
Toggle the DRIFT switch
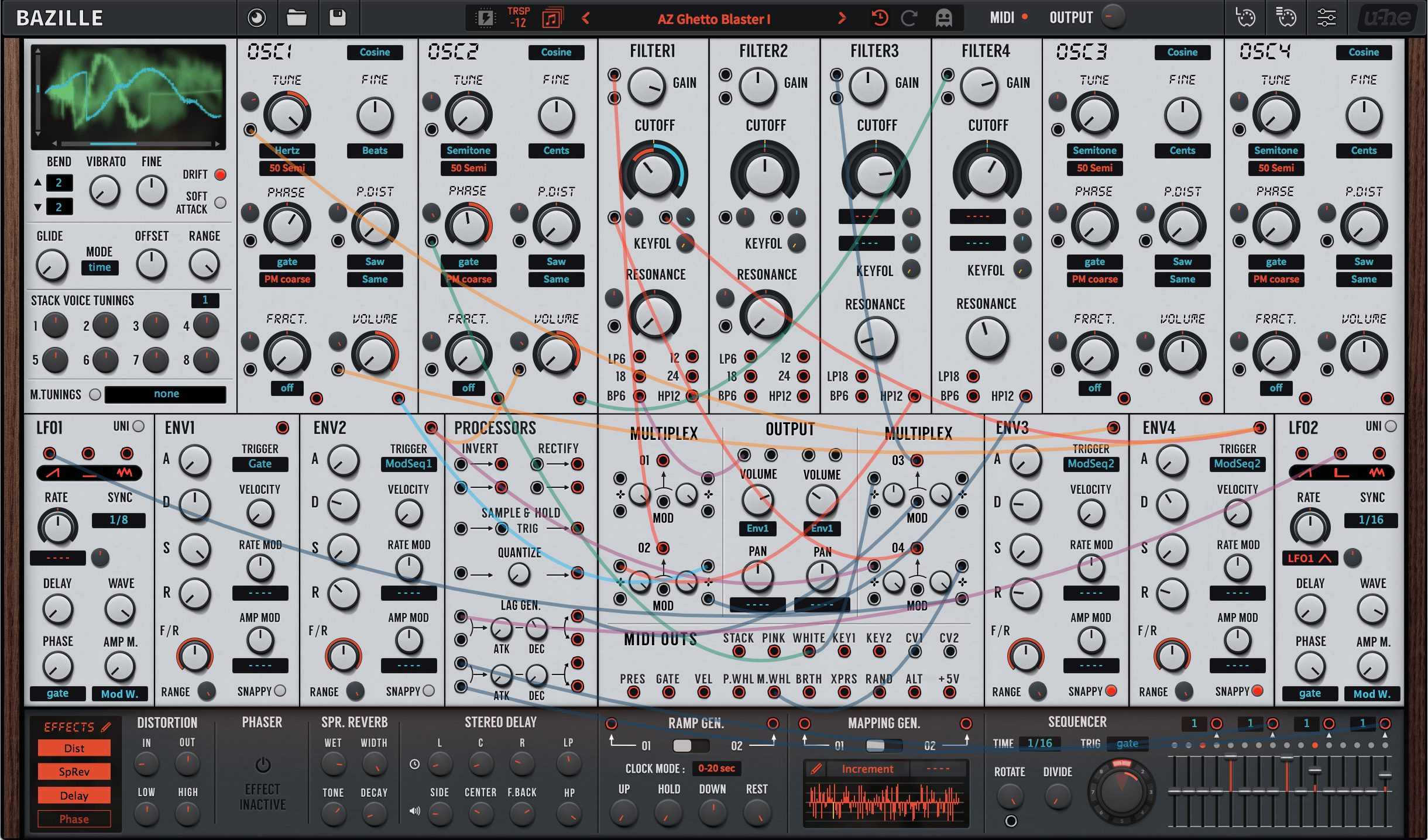pos(220,174)
